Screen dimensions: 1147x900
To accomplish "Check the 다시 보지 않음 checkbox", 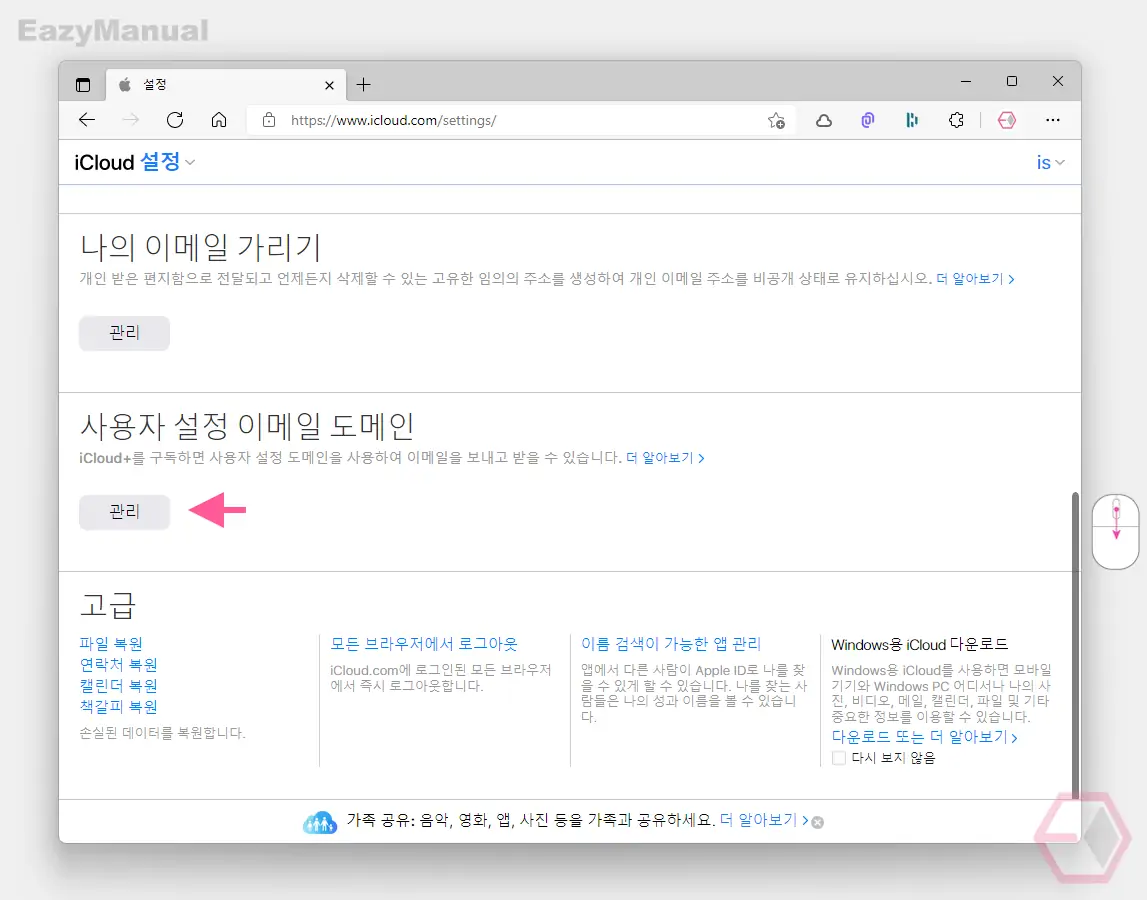I will point(839,758).
